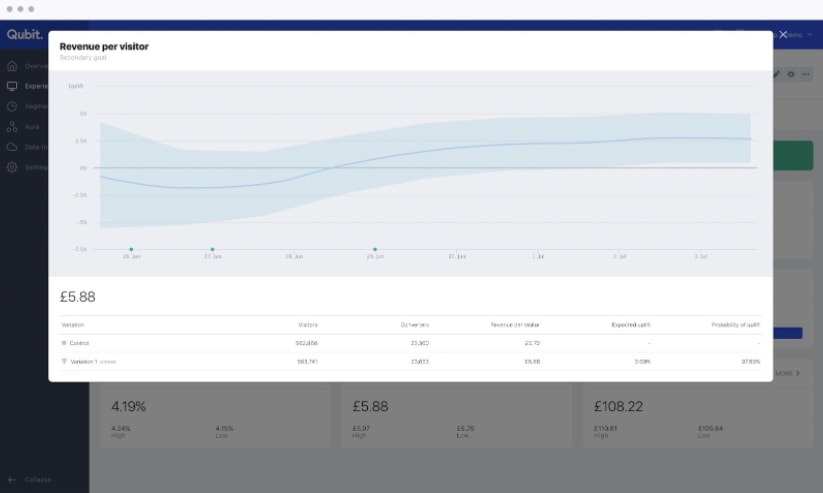Viewport: 823px width, 493px height.
Task: Open Settings gear icon in sidebar
Action: coord(12,167)
